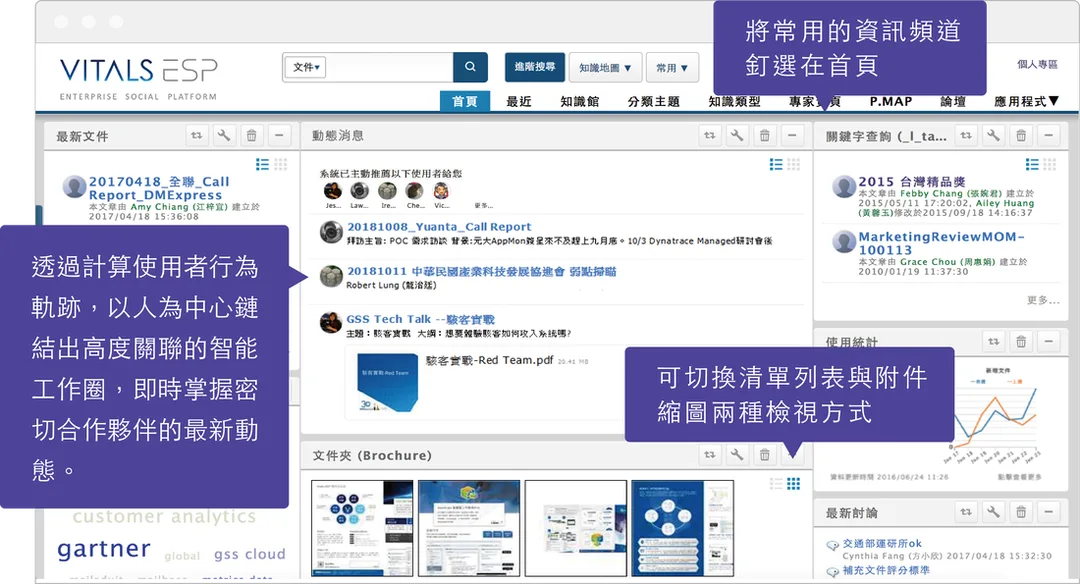Image resolution: width=1080 pixels, height=584 pixels.
Task: Switch 文件夾 (Brochure) to list view
Action: [776, 483]
